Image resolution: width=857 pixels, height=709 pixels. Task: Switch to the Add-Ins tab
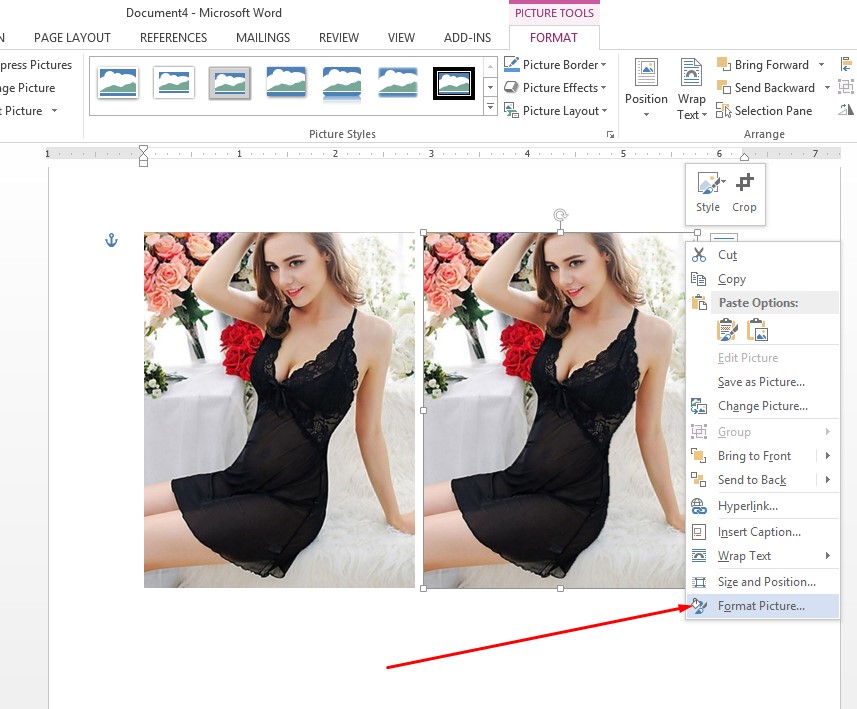coord(467,37)
